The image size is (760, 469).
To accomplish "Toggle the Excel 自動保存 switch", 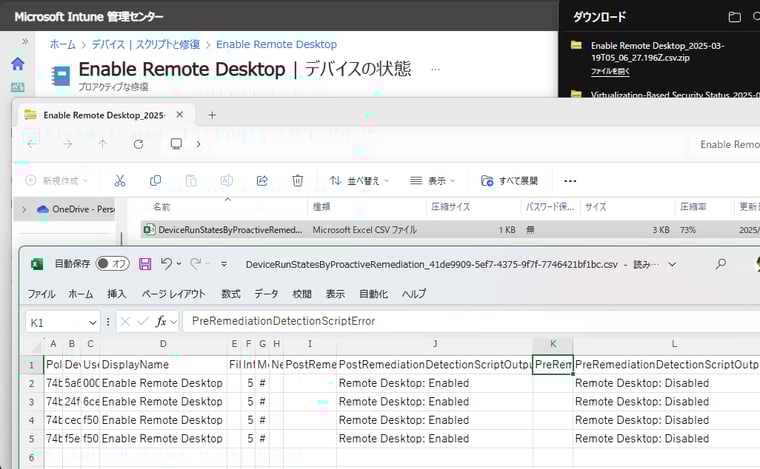I will (x=112, y=264).
